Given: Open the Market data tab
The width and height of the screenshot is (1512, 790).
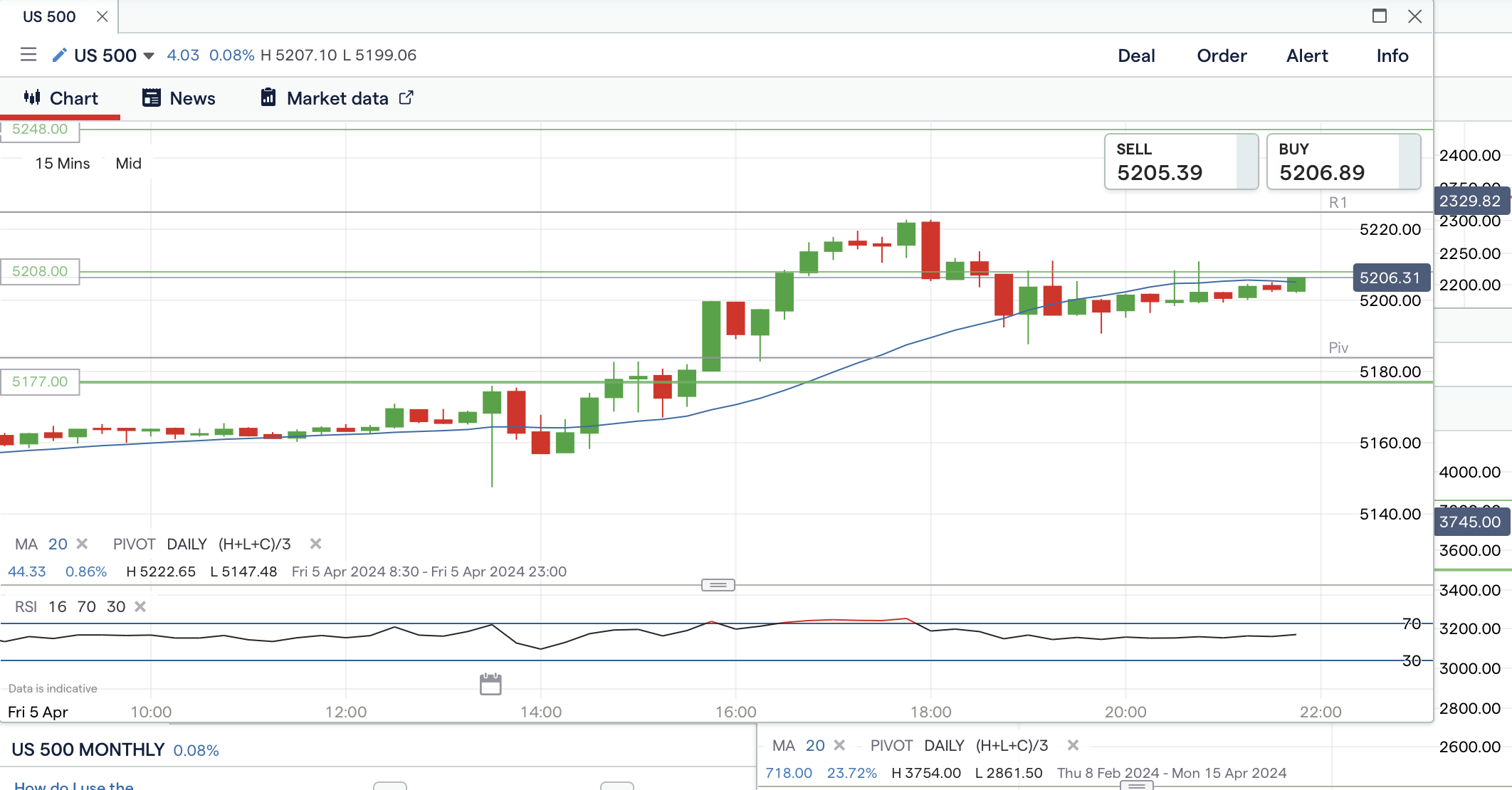Looking at the screenshot, I should point(336,98).
